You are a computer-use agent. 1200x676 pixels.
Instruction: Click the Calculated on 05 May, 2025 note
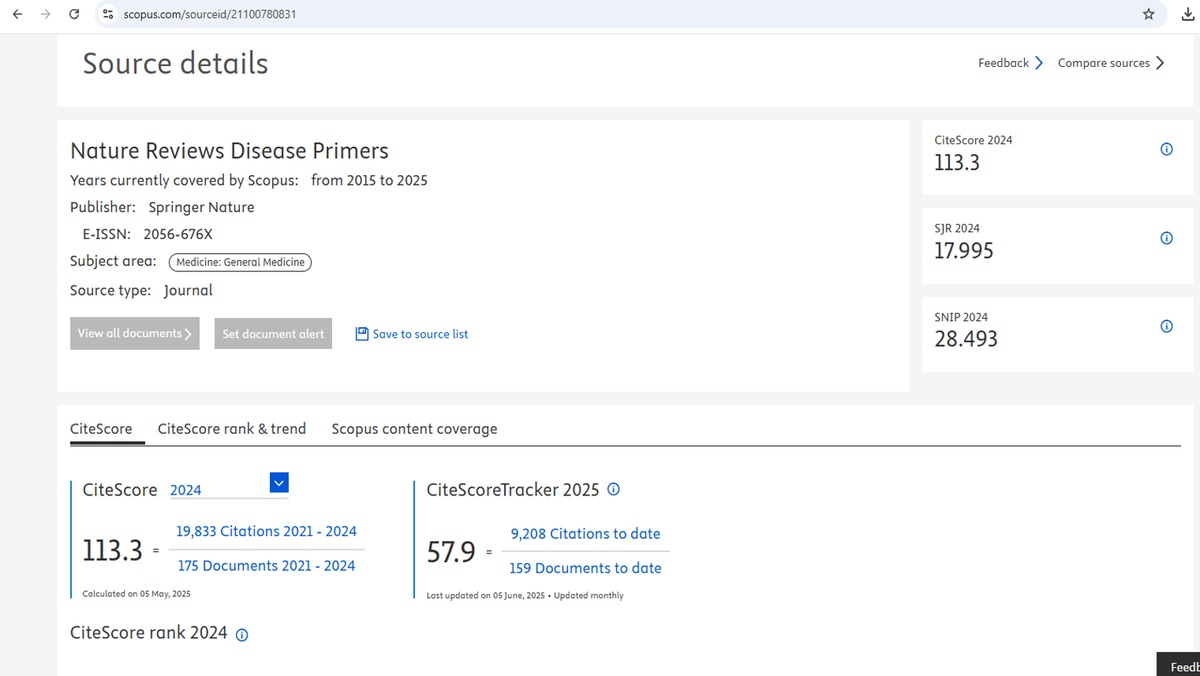(136, 594)
